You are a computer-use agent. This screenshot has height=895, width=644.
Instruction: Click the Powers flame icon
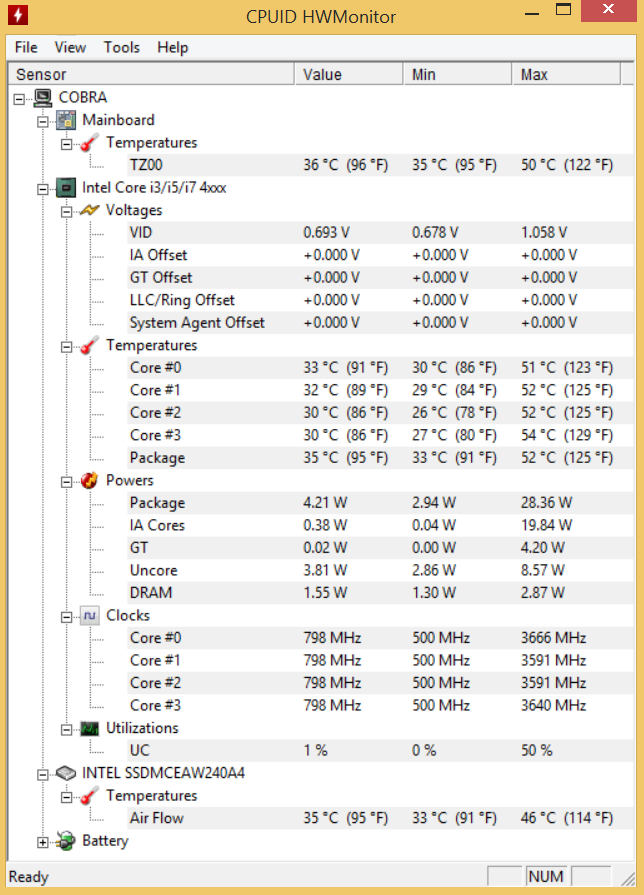90,480
